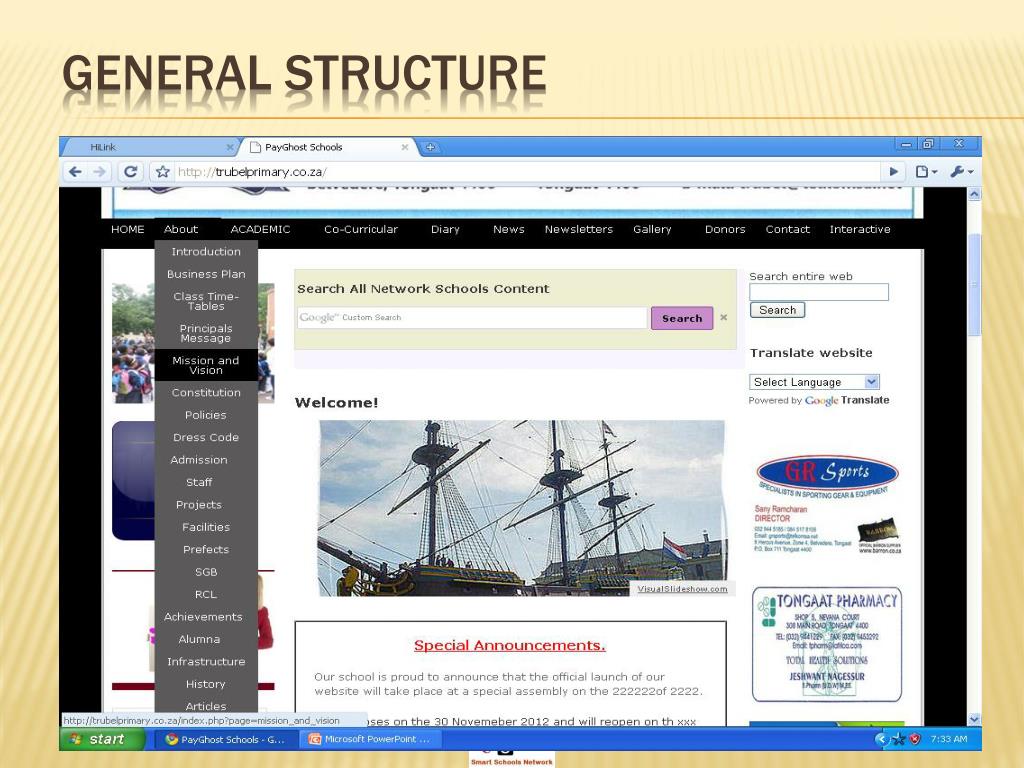Viewport: 1024px width, 768px height.
Task: Select Achievements from the submenu
Action: point(203,616)
